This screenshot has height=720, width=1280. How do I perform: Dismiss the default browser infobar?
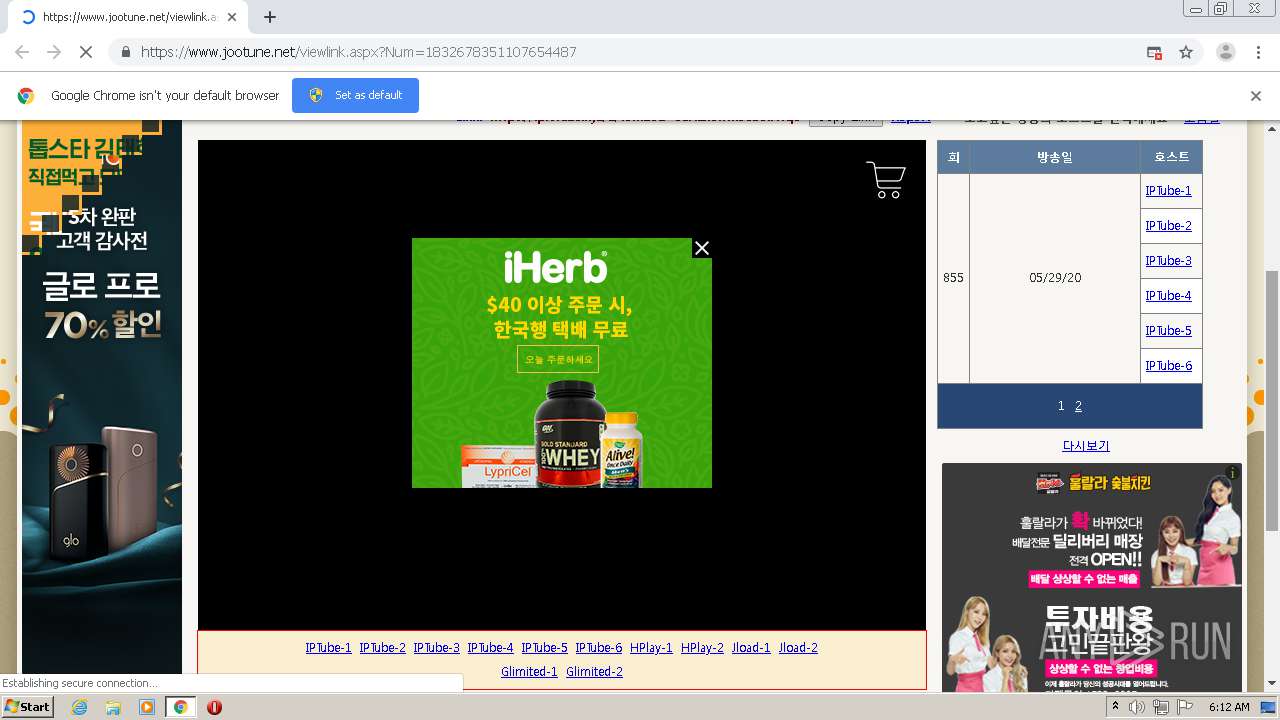[1256, 96]
